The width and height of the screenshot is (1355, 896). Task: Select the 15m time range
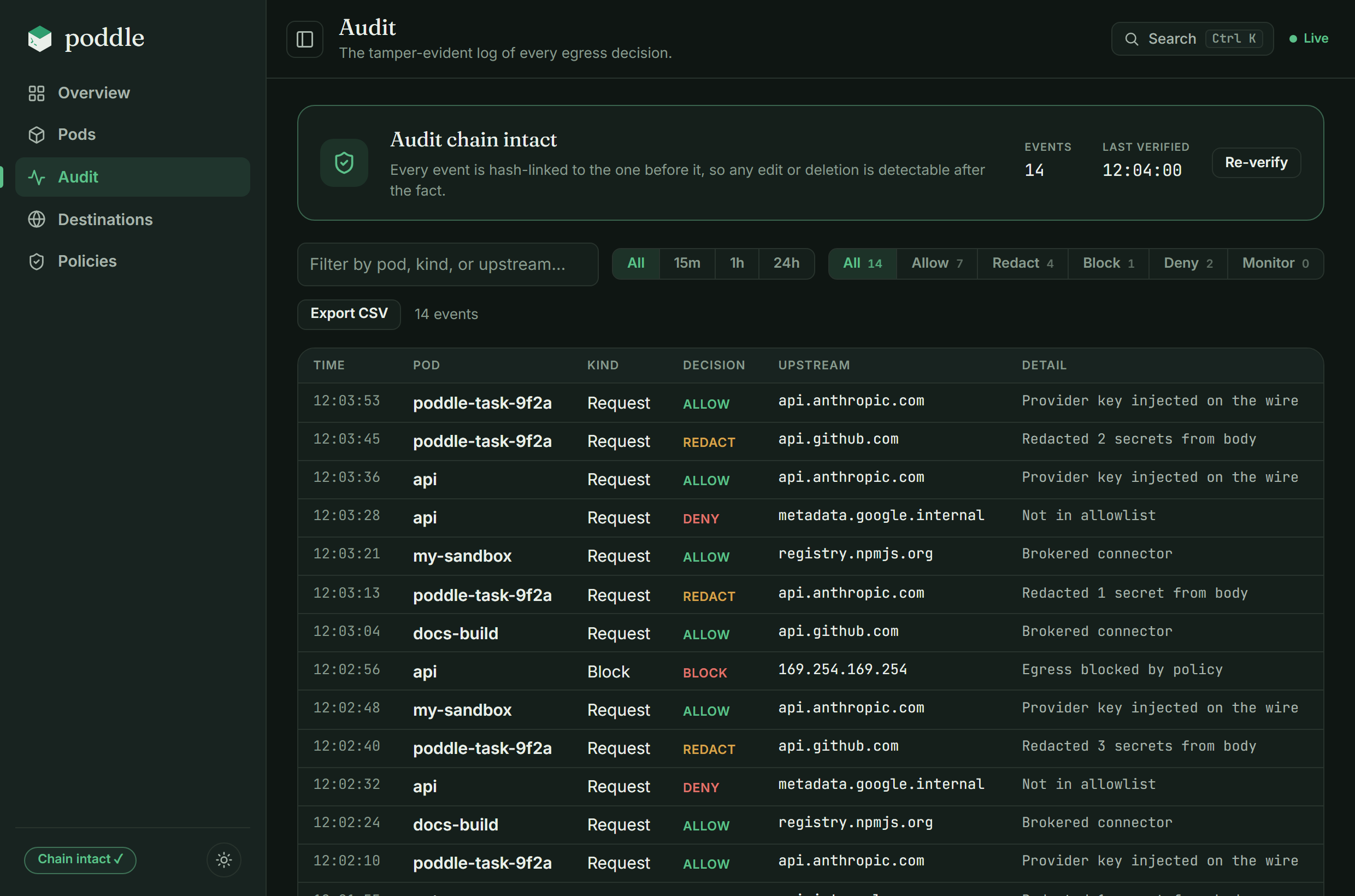(687, 263)
